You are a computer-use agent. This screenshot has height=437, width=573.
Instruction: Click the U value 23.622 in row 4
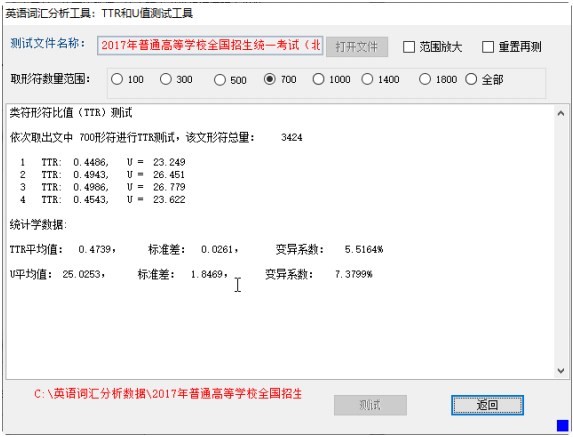pyautogui.click(x=169, y=200)
